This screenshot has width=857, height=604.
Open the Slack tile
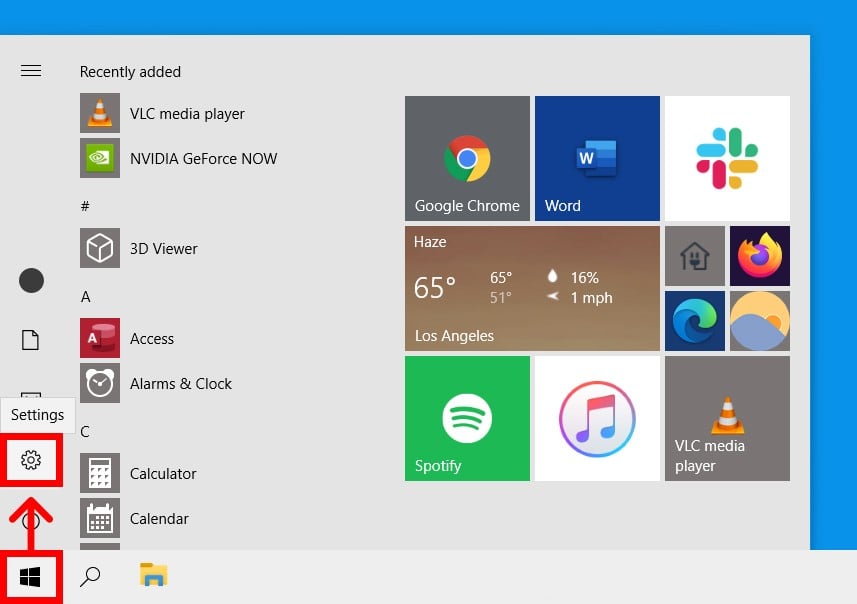pyautogui.click(x=727, y=158)
